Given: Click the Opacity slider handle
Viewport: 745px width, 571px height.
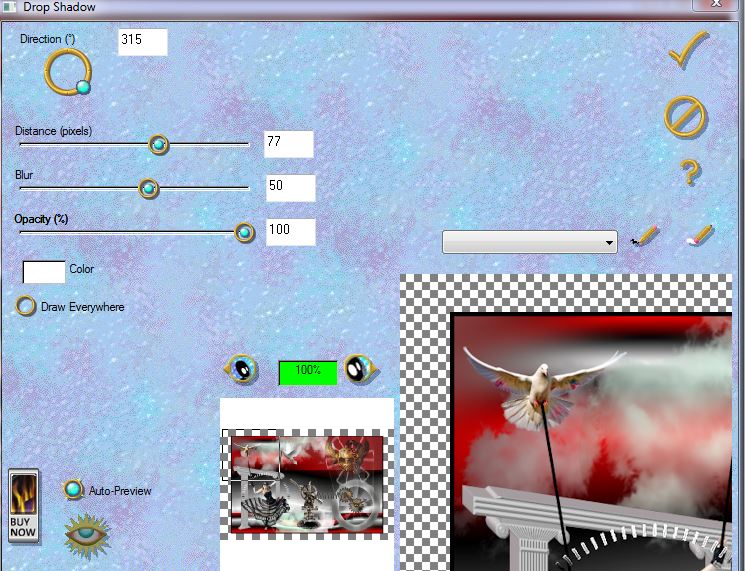Looking at the screenshot, I should (244, 232).
